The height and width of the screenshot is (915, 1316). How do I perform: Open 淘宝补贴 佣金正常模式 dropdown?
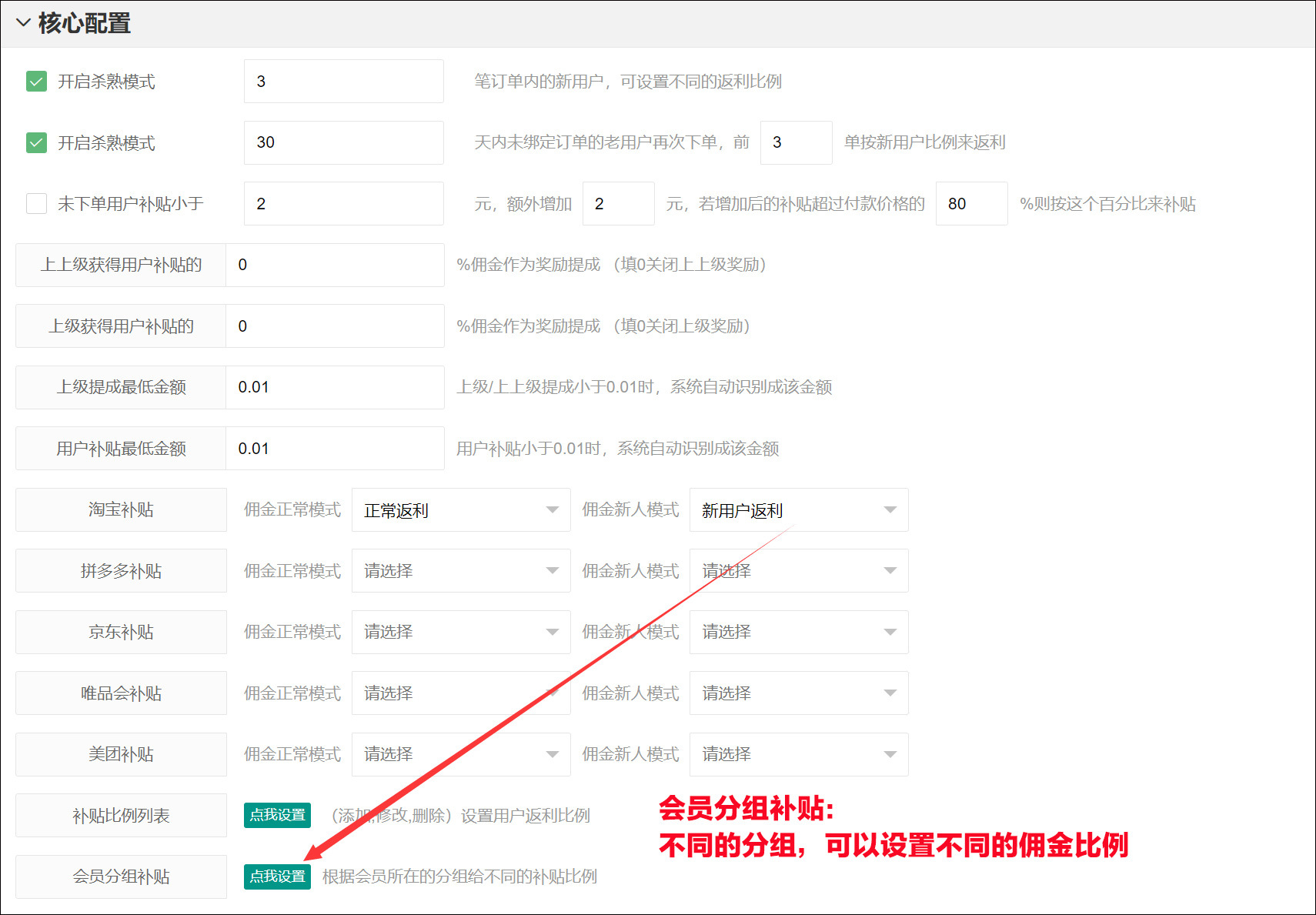(x=461, y=509)
